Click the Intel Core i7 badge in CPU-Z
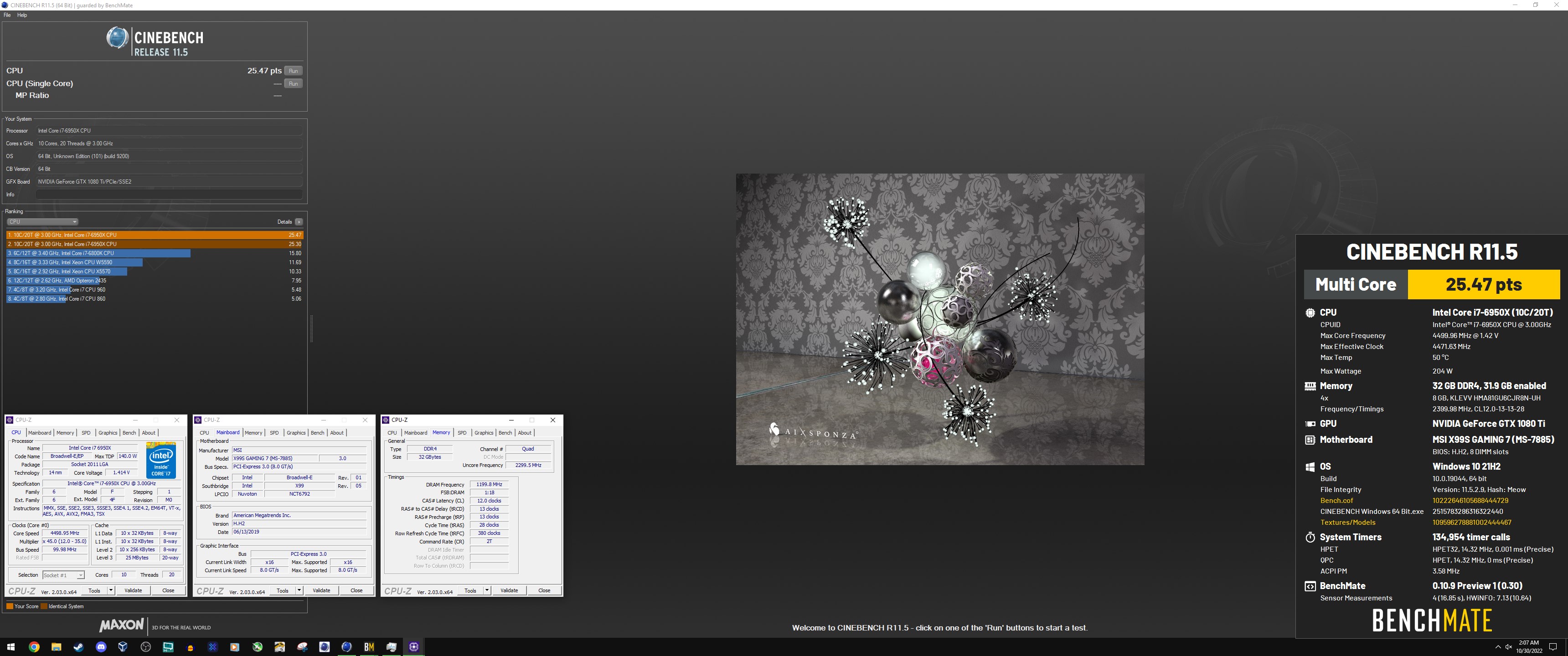This screenshot has height=656, width=1568. coord(161,460)
